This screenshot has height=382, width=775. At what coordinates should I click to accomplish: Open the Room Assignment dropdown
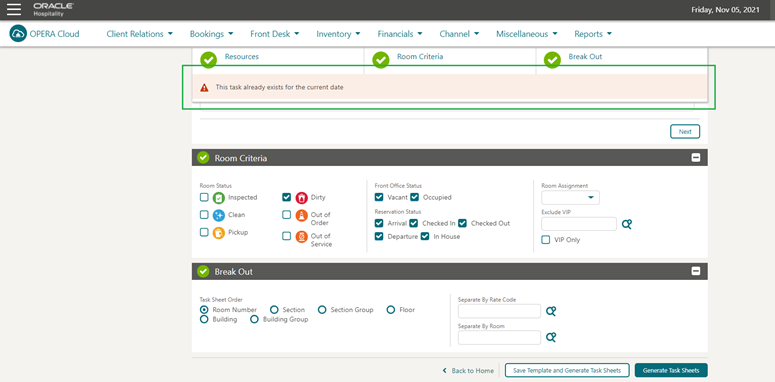click(x=570, y=198)
